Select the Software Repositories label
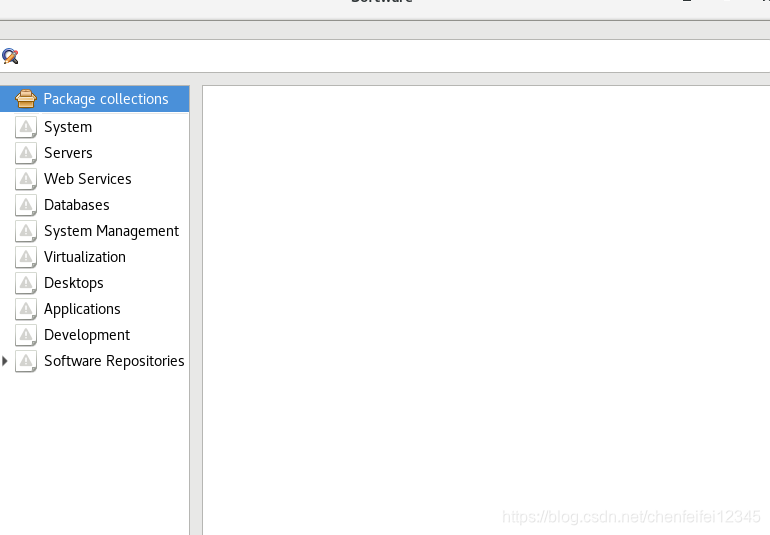Viewport: 770px width, 535px height. 114,361
